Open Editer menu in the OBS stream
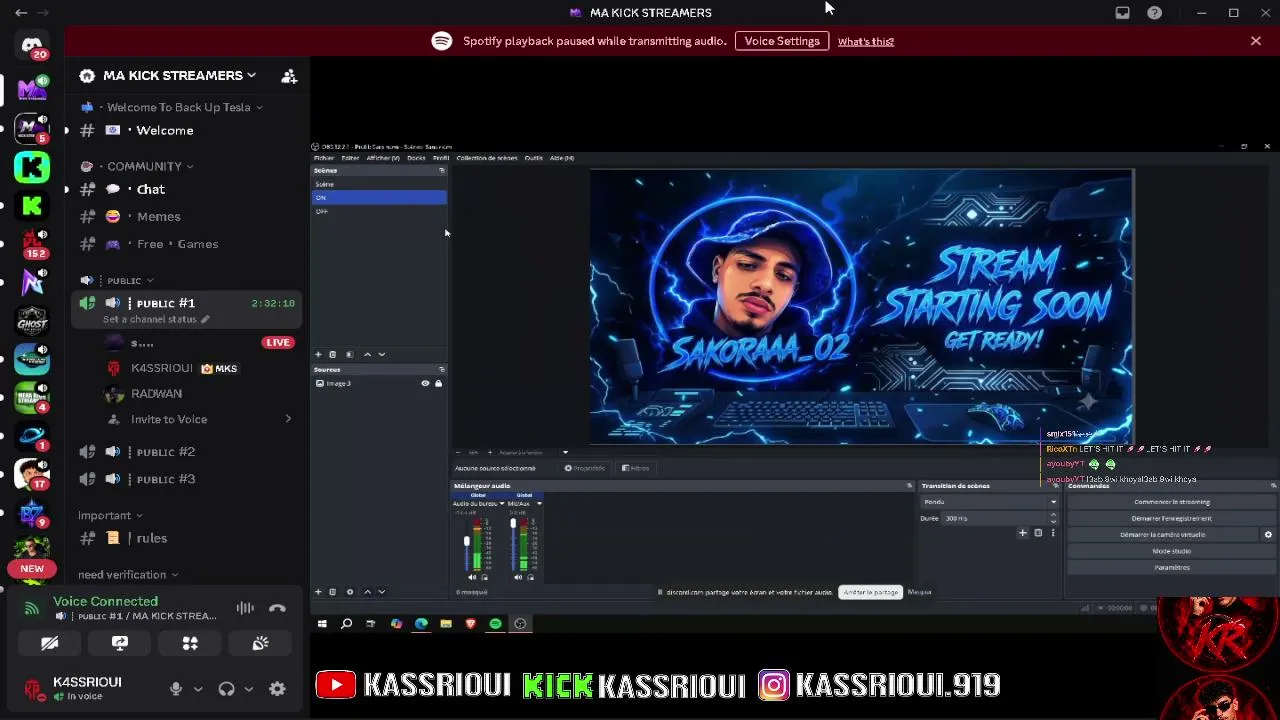This screenshot has height=720, width=1280. pos(350,158)
